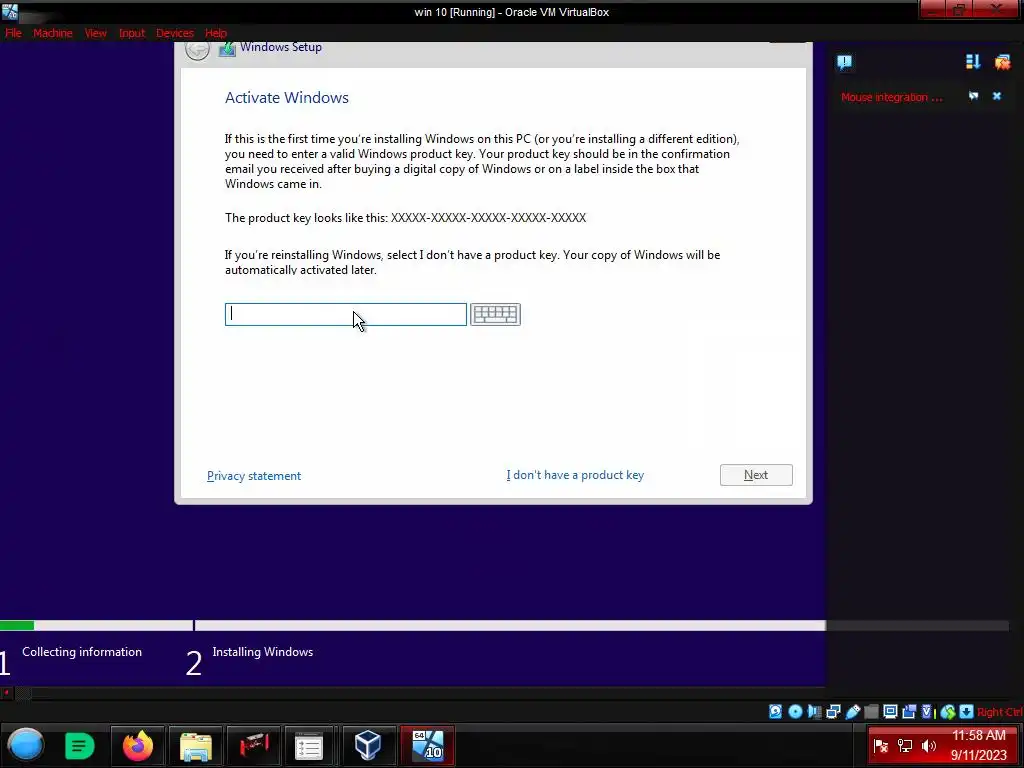The width and height of the screenshot is (1024, 768).
Task: Open the View menu
Action: pyautogui.click(x=95, y=33)
